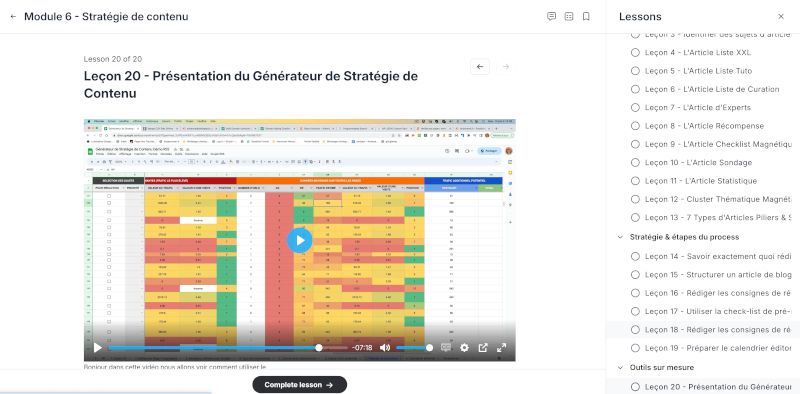Go back using the module back arrow
Screen dimensions: 800x394
pyautogui.click(x=13, y=16)
